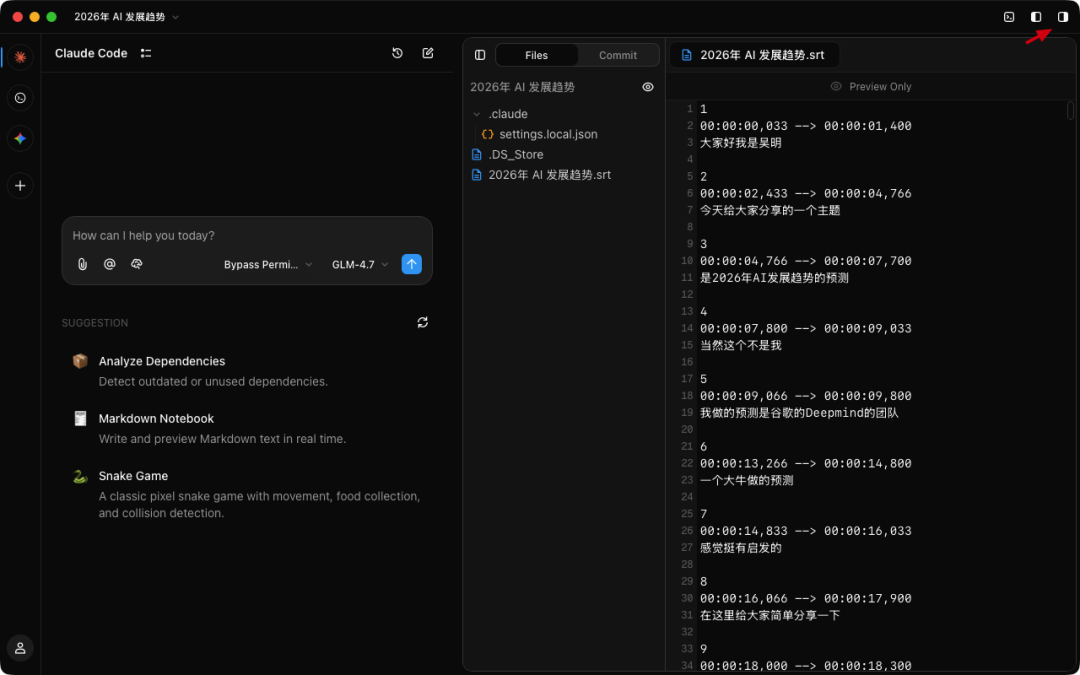Click subtitle line 大家好我是吴明

coord(740,143)
